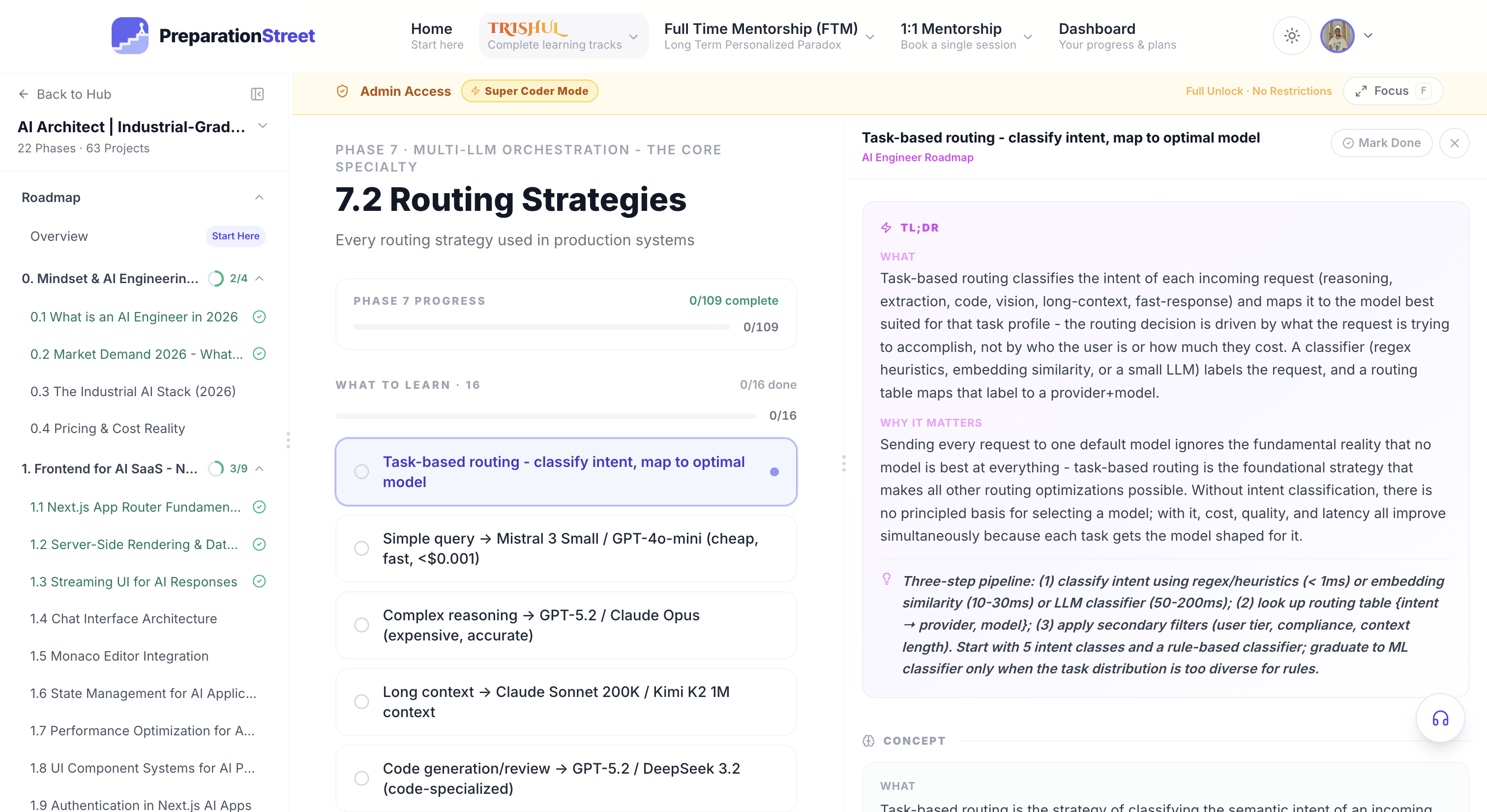Expand the AI Architect course selector chevron
Image resolution: width=1487 pixels, height=812 pixels.
pyautogui.click(x=263, y=126)
